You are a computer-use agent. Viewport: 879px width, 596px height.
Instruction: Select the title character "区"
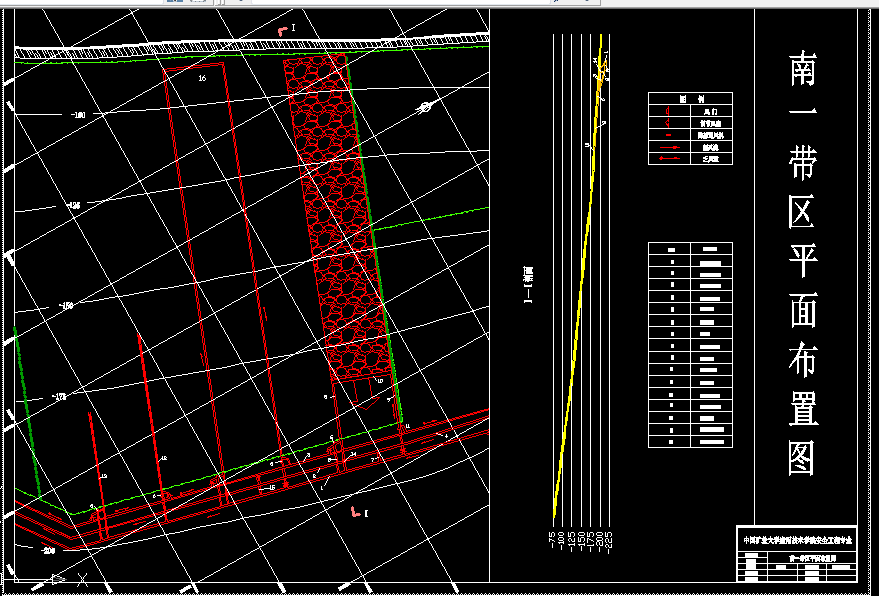(803, 212)
